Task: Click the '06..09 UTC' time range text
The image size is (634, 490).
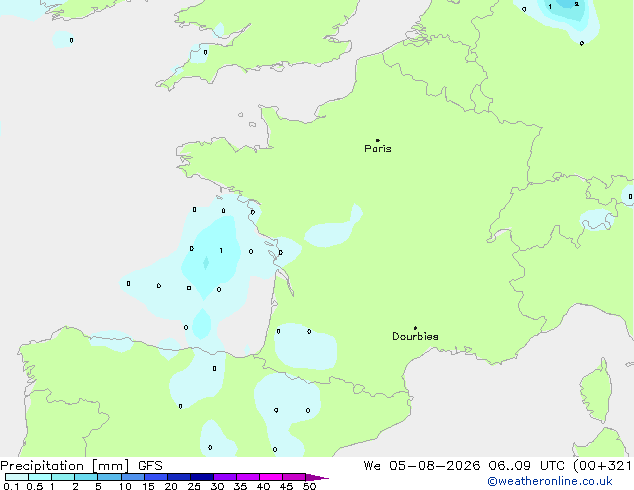Action: [x=526, y=466]
